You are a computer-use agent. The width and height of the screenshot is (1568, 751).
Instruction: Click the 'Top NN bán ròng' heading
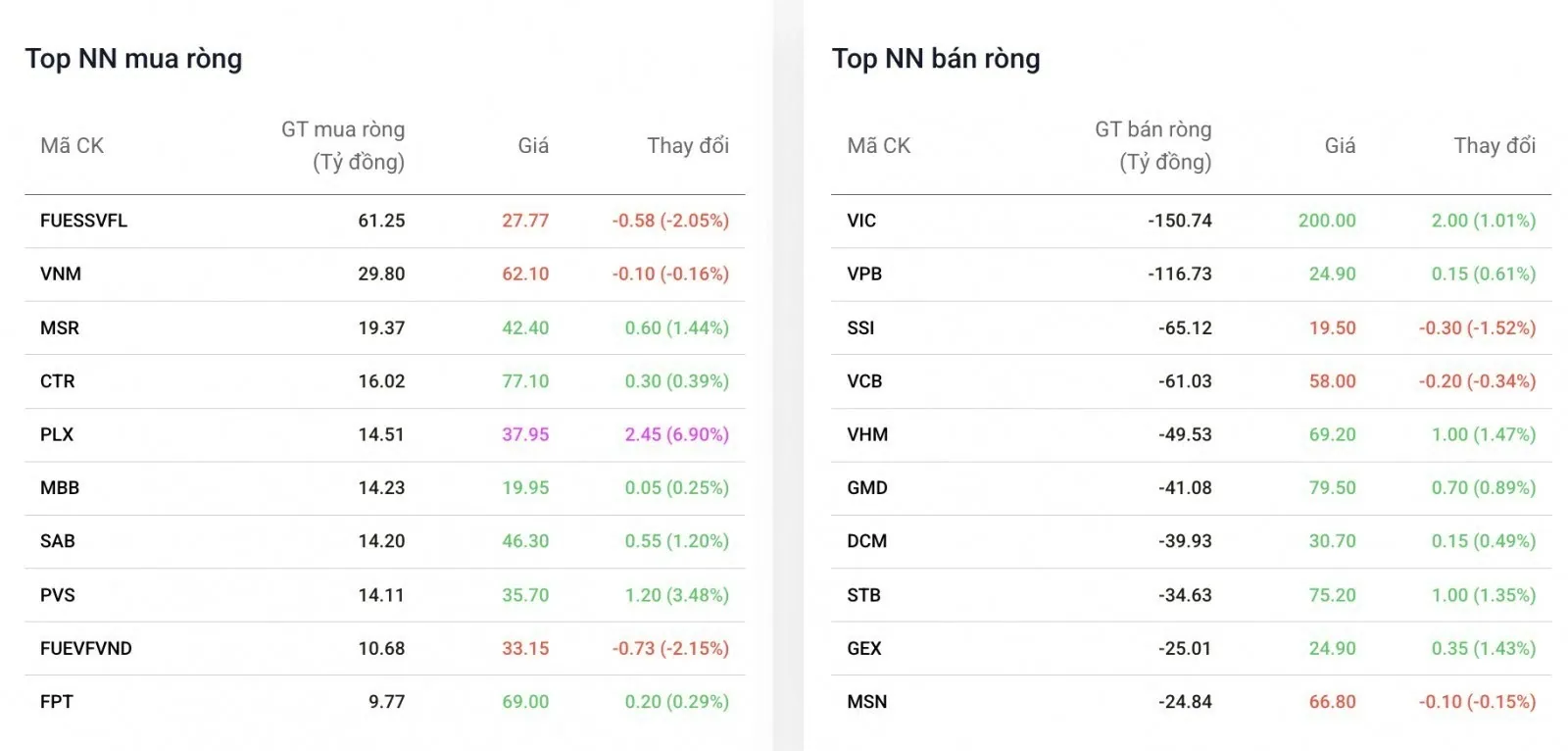tap(936, 59)
